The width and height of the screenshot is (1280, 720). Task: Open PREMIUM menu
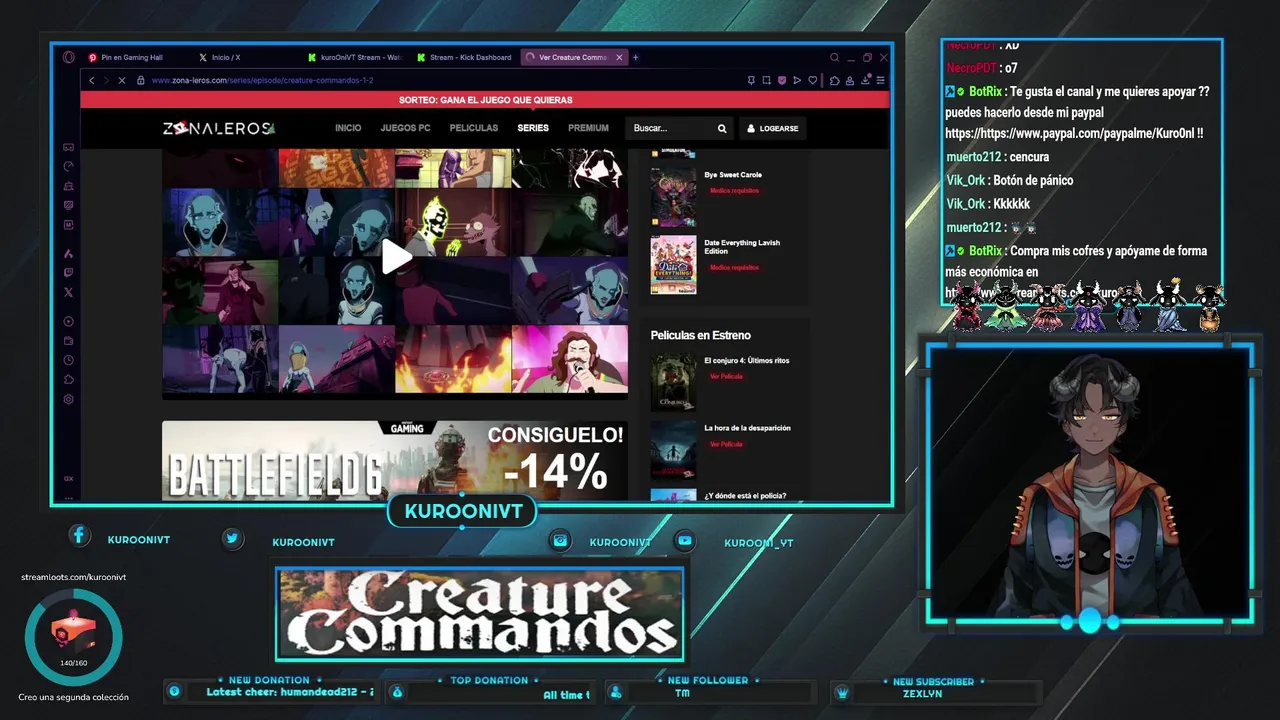588,128
